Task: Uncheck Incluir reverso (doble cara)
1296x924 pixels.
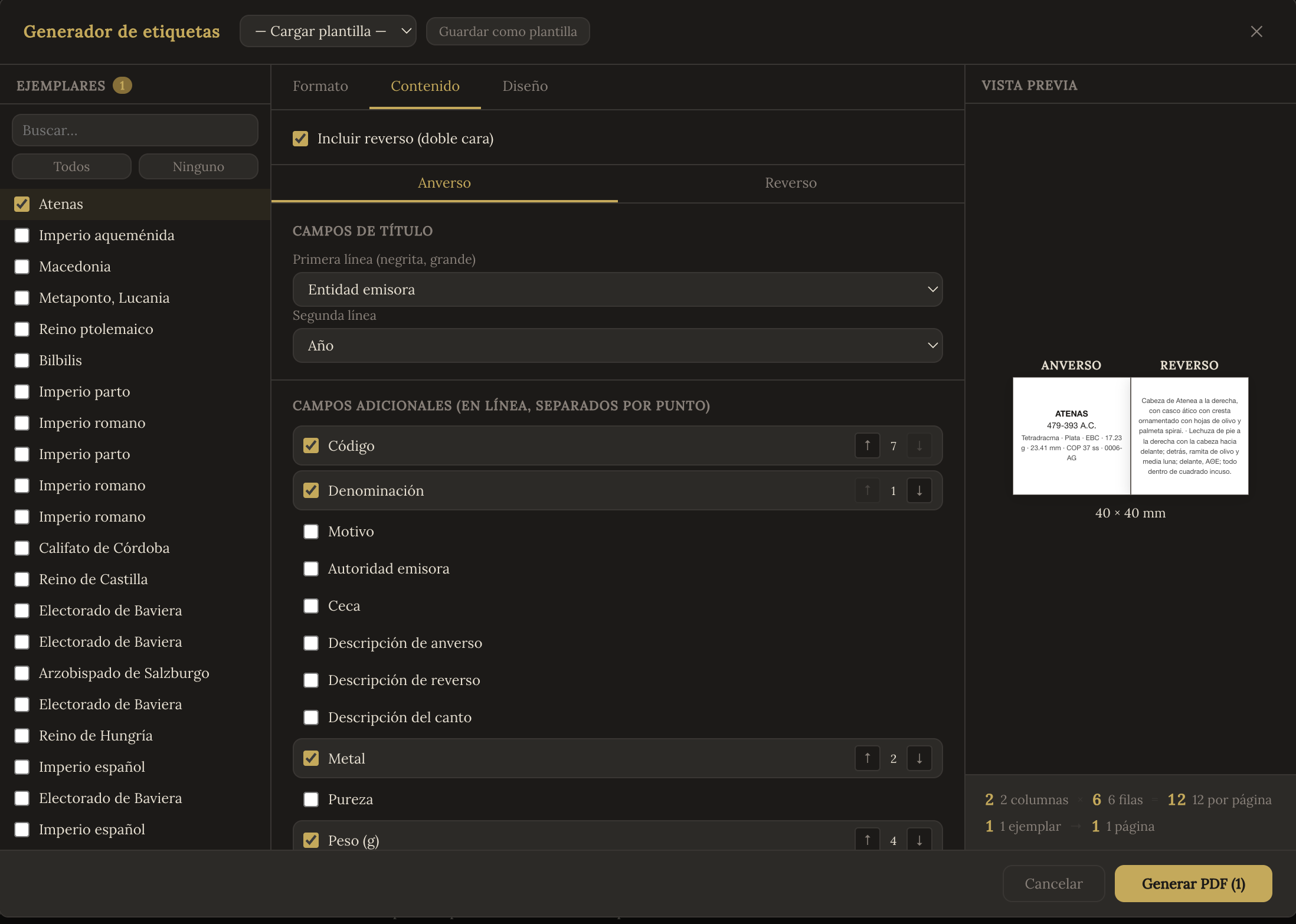Action: [300, 139]
